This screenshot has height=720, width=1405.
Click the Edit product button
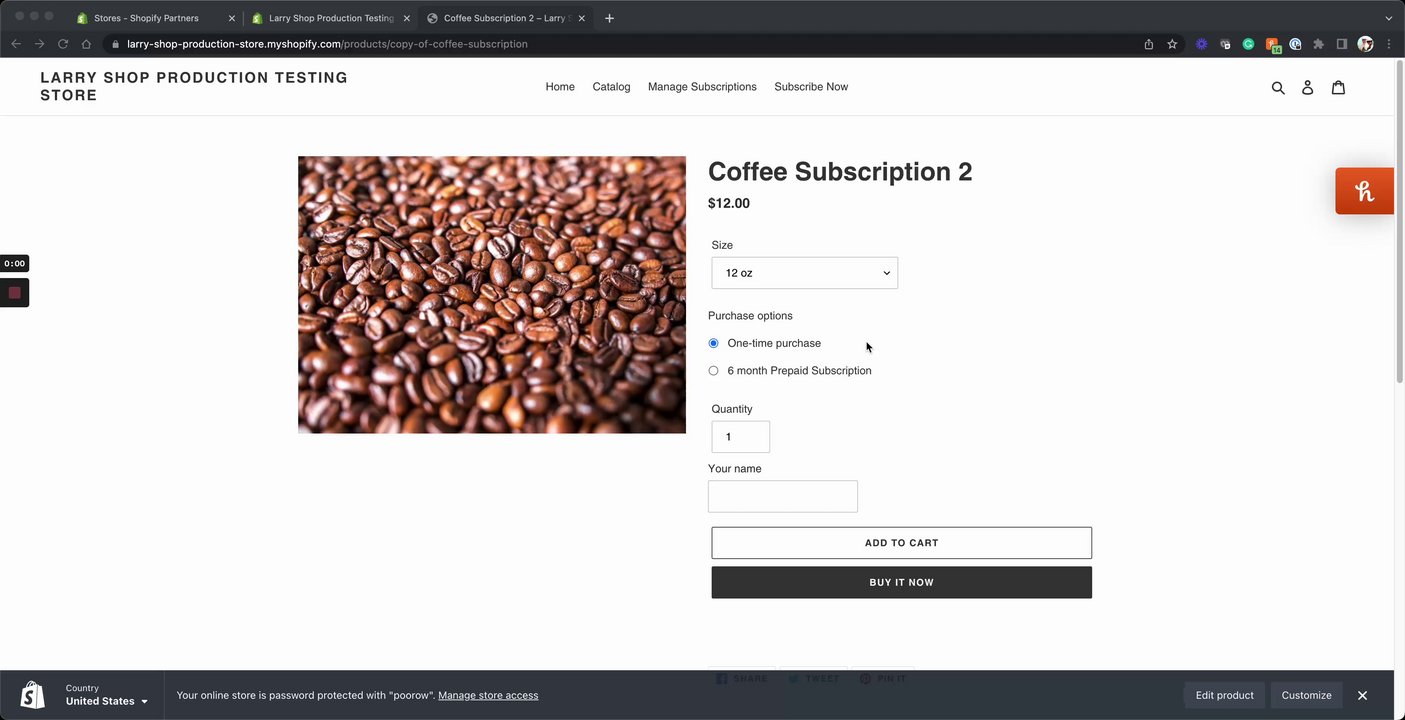pos(1225,695)
